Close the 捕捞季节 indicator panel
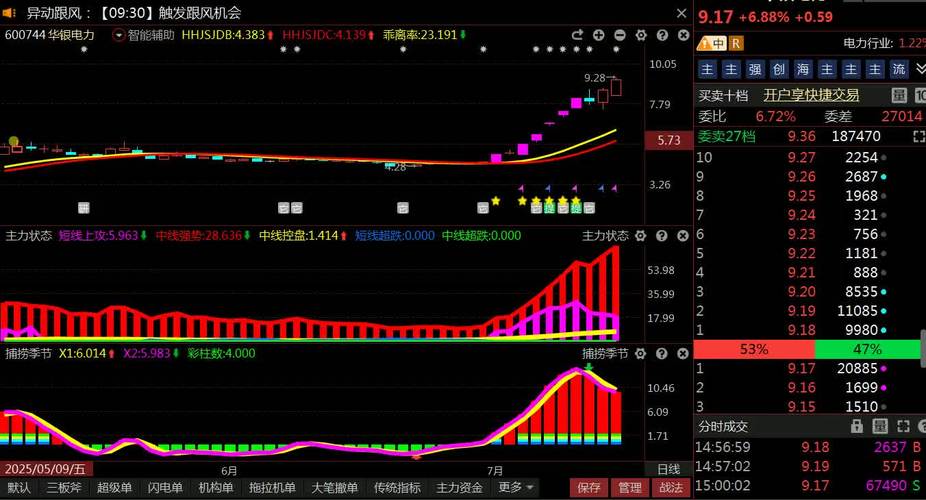This screenshot has width=926, height=500. click(x=682, y=354)
